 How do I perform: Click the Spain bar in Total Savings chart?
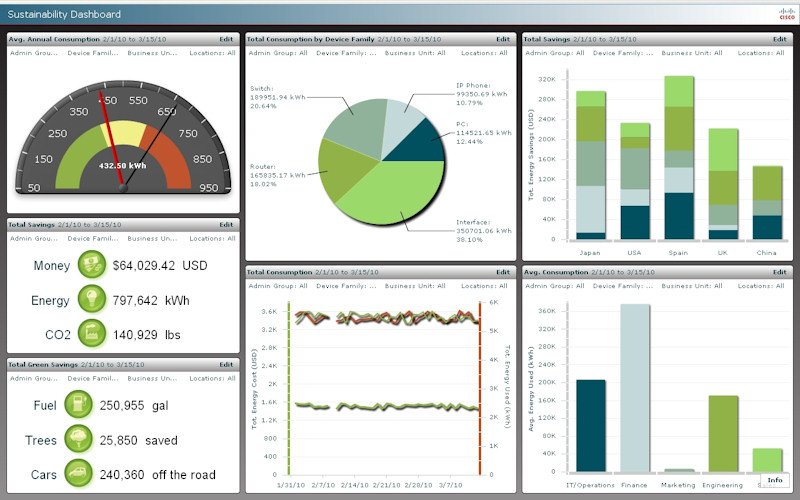pyautogui.click(x=679, y=158)
